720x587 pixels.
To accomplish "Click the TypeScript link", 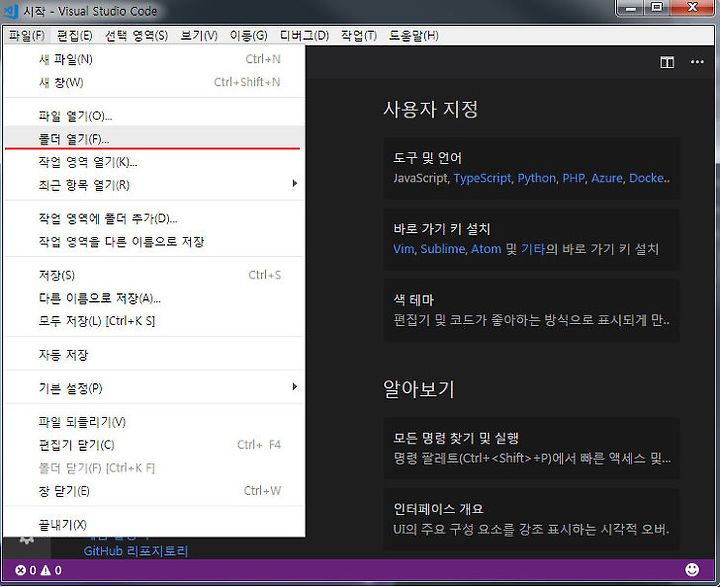I will pyautogui.click(x=482, y=178).
